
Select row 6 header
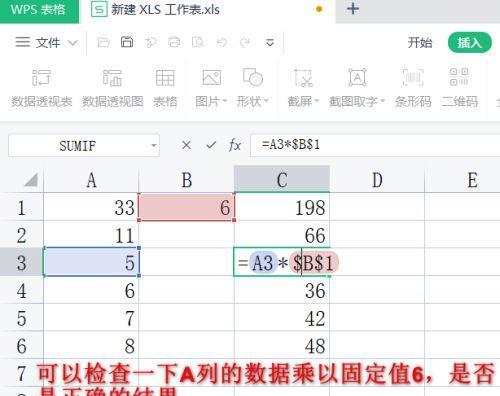point(22,346)
